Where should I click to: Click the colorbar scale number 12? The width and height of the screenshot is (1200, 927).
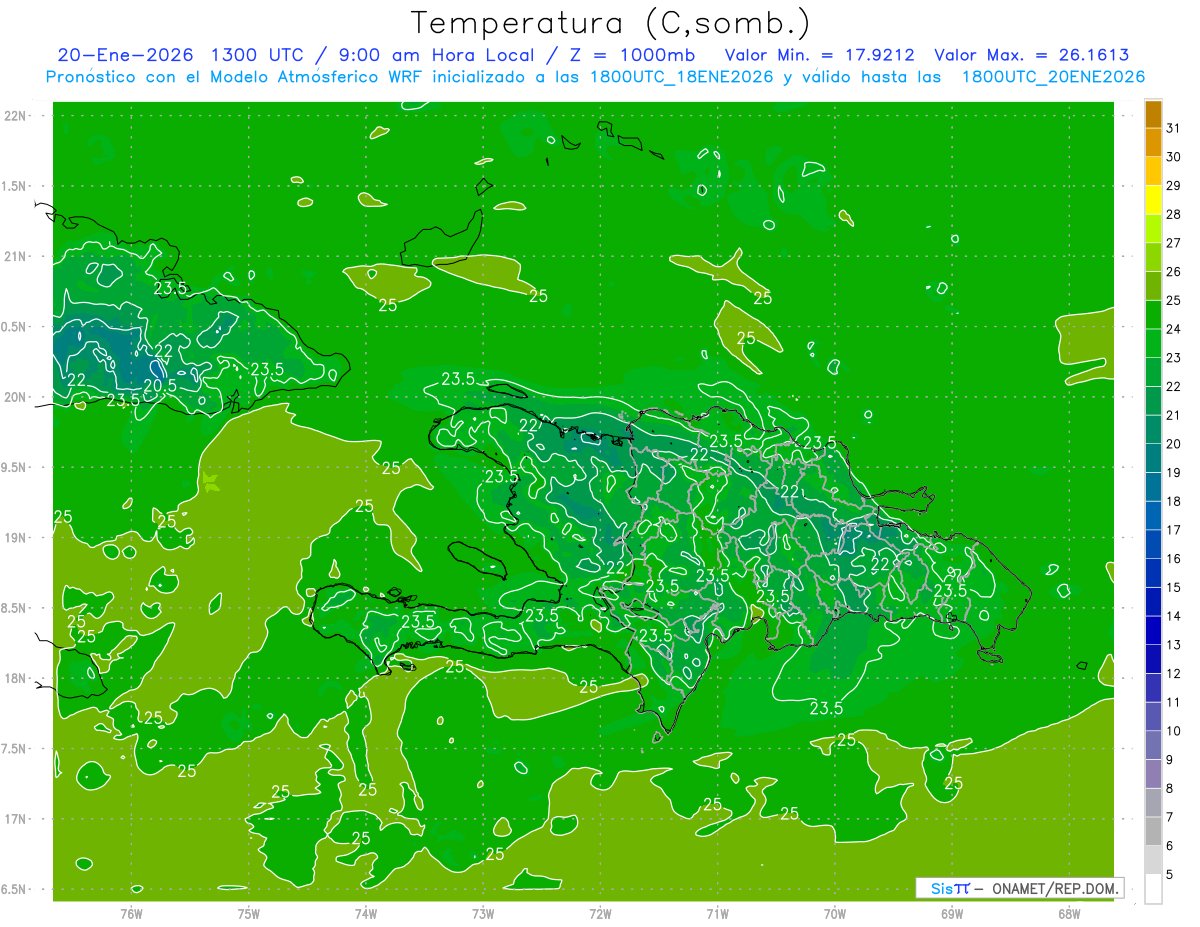[x=1174, y=673]
